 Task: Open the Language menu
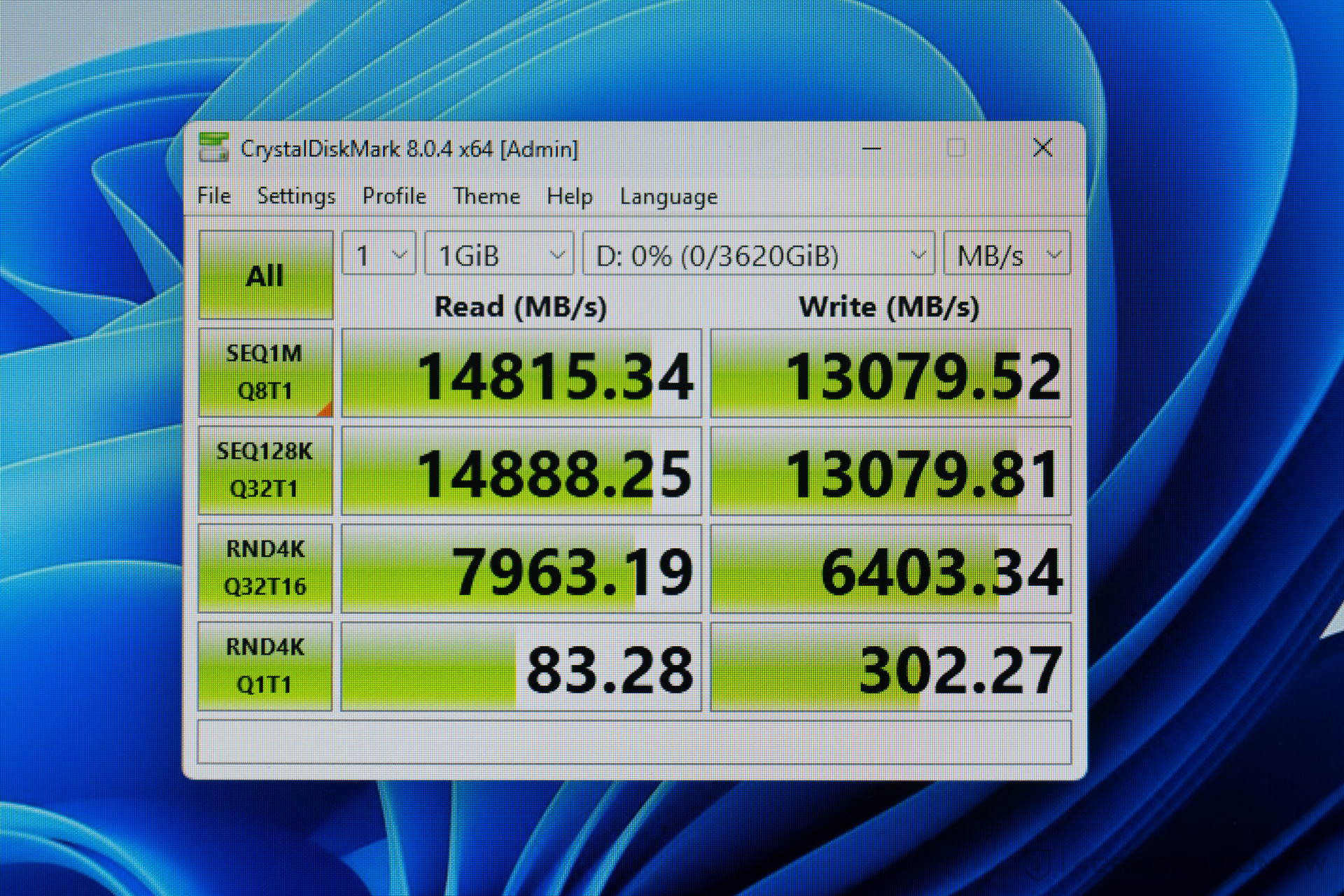point(668,197)
